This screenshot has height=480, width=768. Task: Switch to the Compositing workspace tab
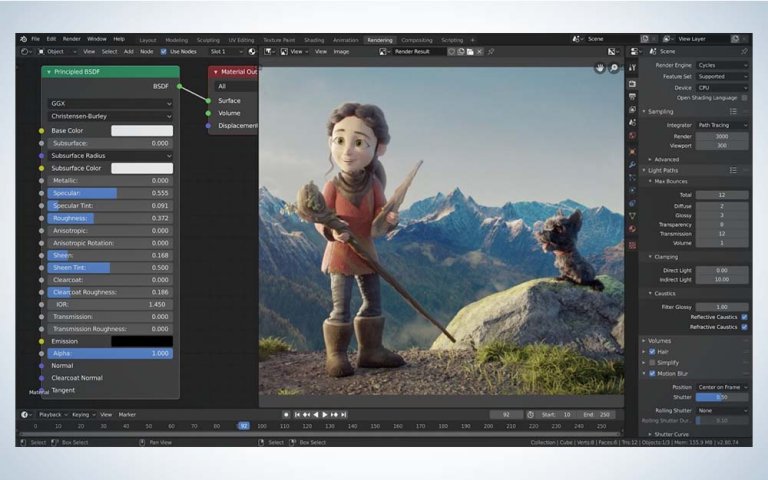coord(417,39)
